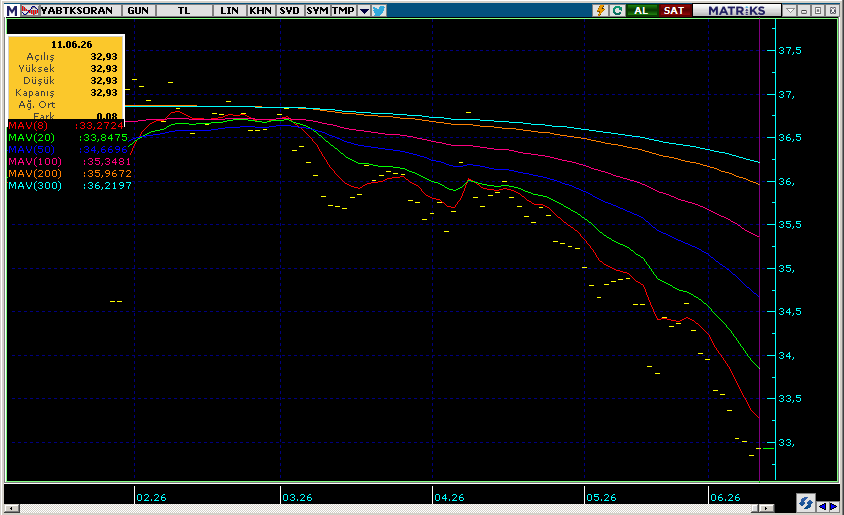Click the Düşük value 32,93

click(104, 80)
